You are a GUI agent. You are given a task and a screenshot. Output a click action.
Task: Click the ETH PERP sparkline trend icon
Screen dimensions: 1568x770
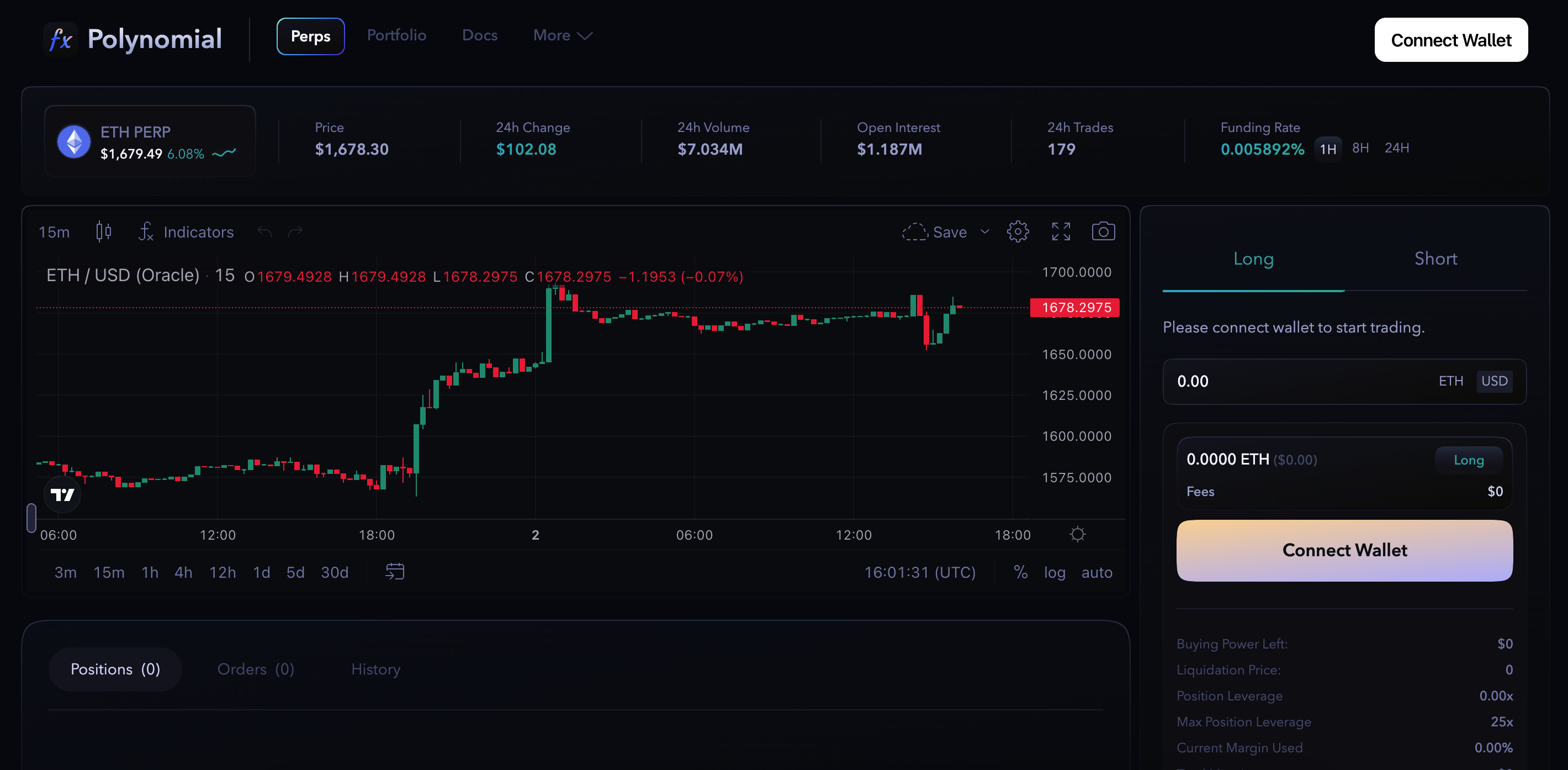224,153
